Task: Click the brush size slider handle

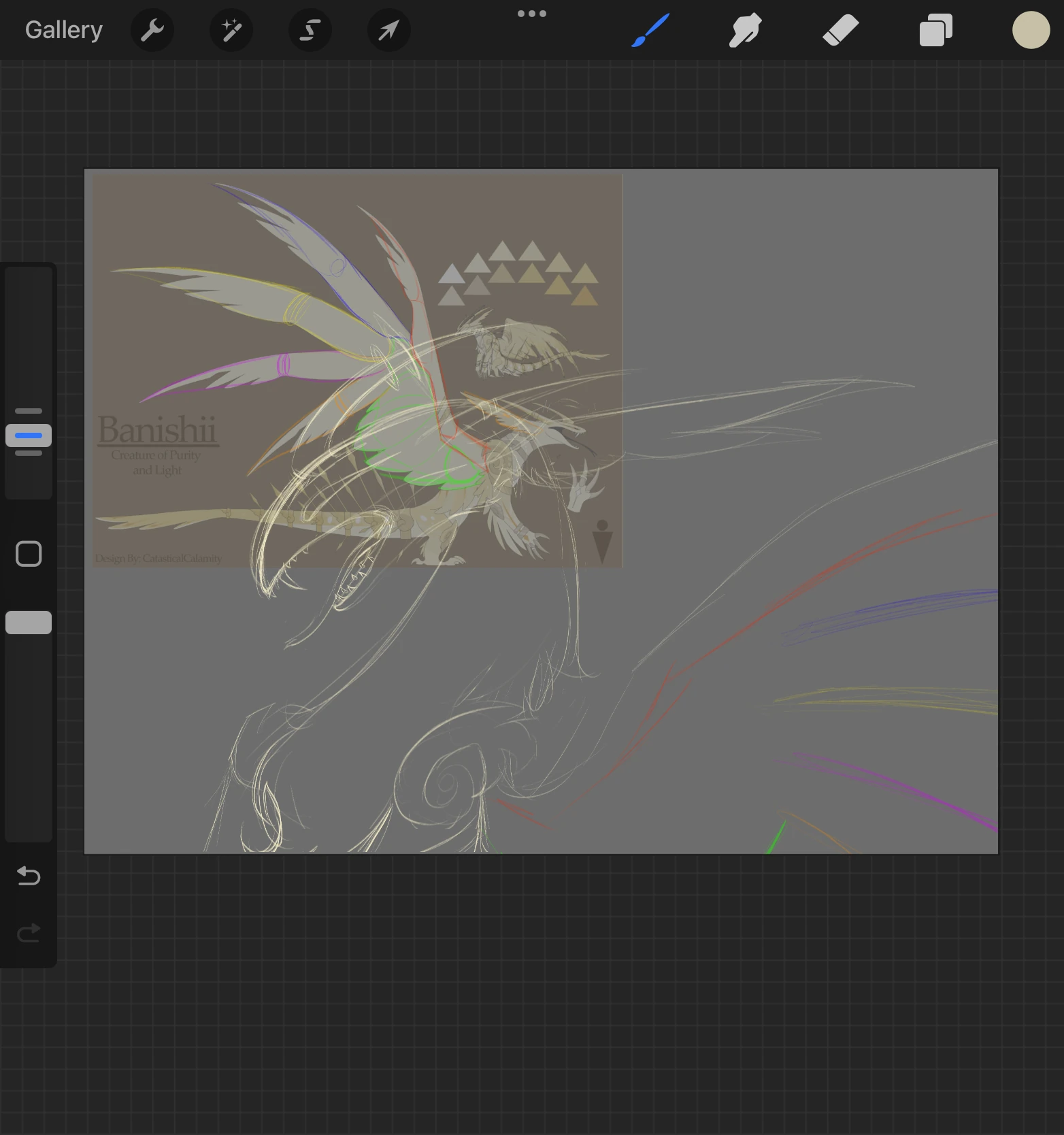Action: pos(29,435)
